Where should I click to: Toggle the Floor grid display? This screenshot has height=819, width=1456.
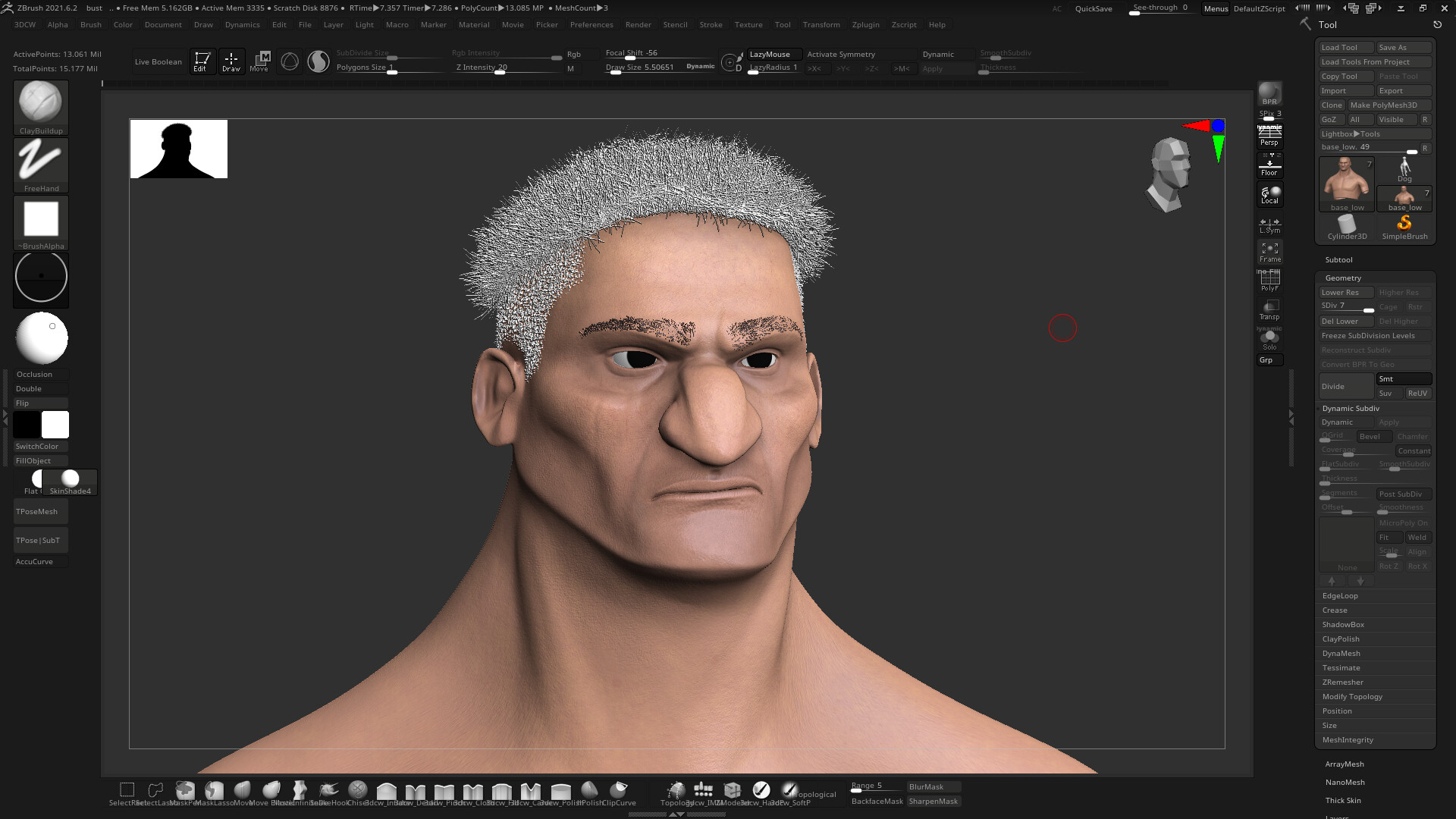(1269, 165)
